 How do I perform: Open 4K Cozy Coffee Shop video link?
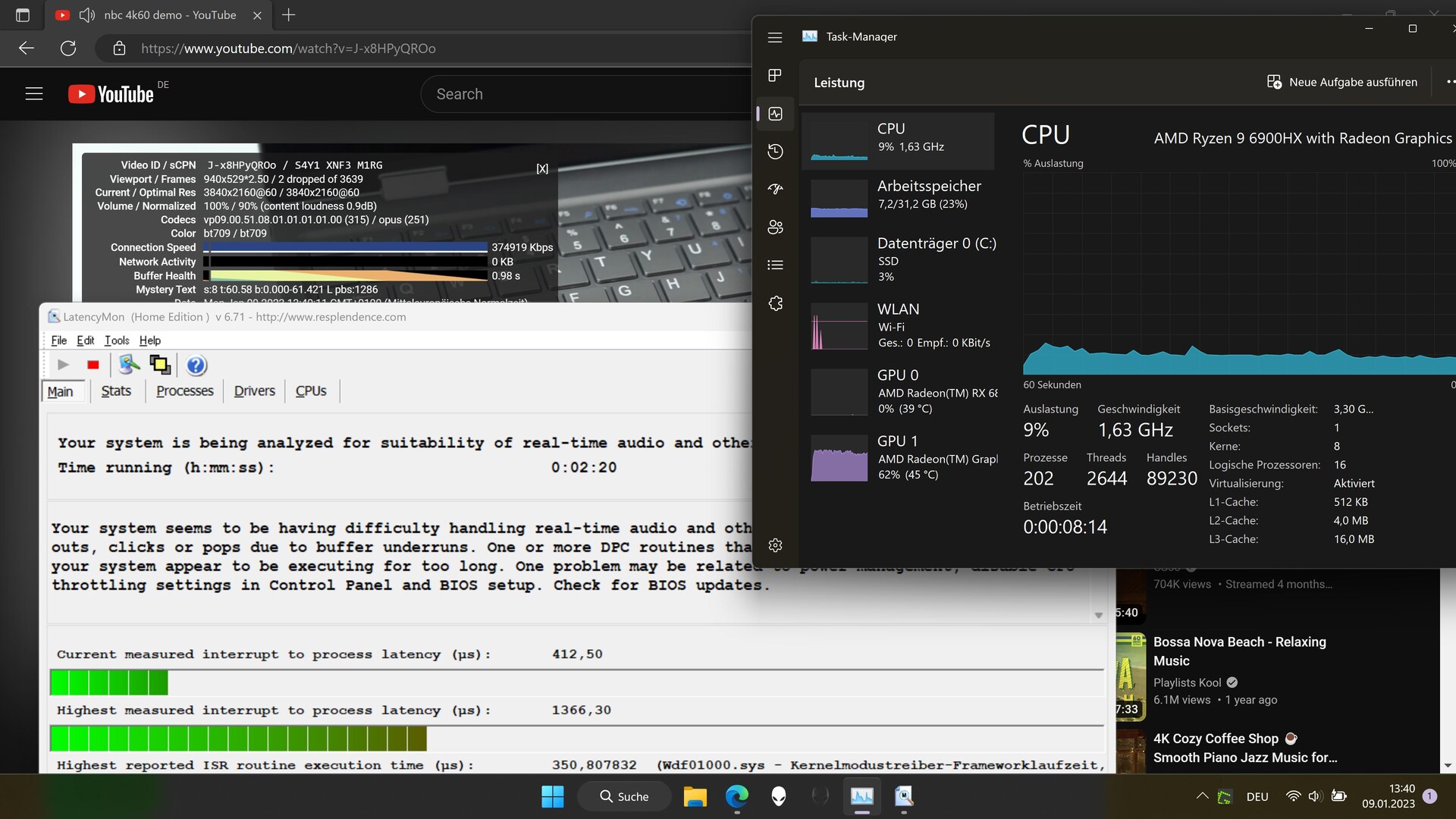(1245, 748)
